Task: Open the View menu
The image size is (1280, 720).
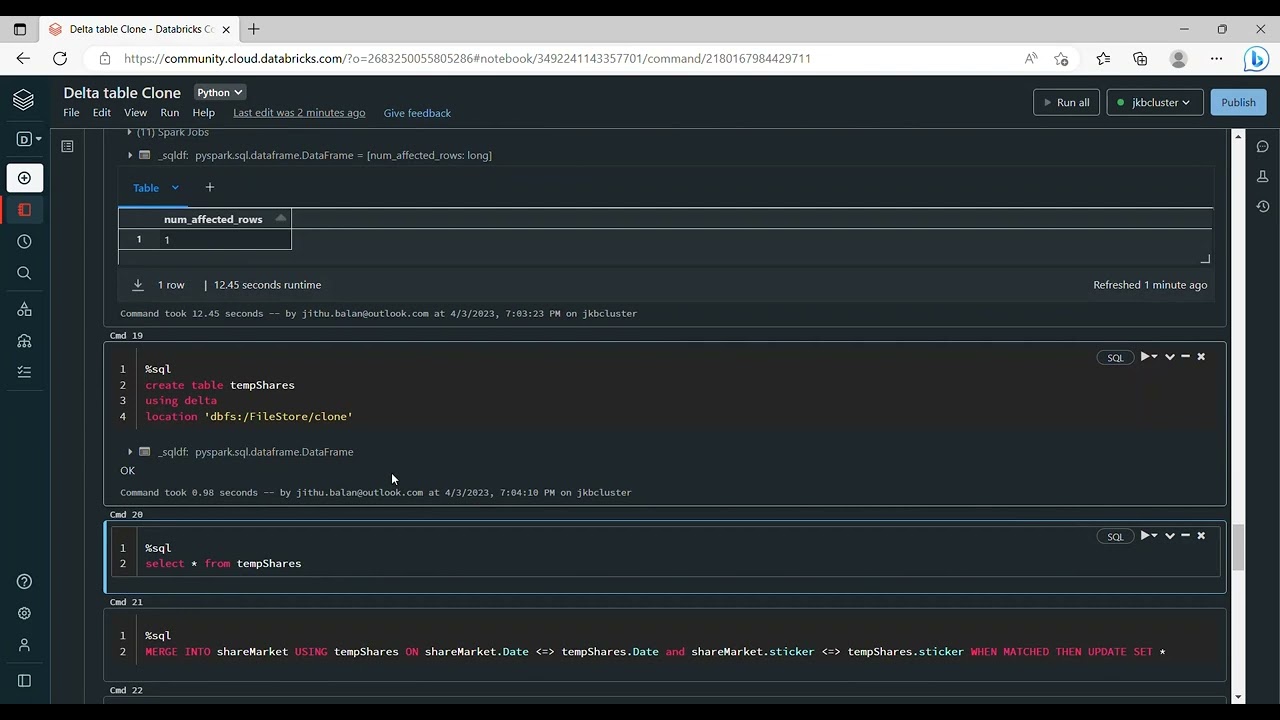Action: tap(135, 113)
